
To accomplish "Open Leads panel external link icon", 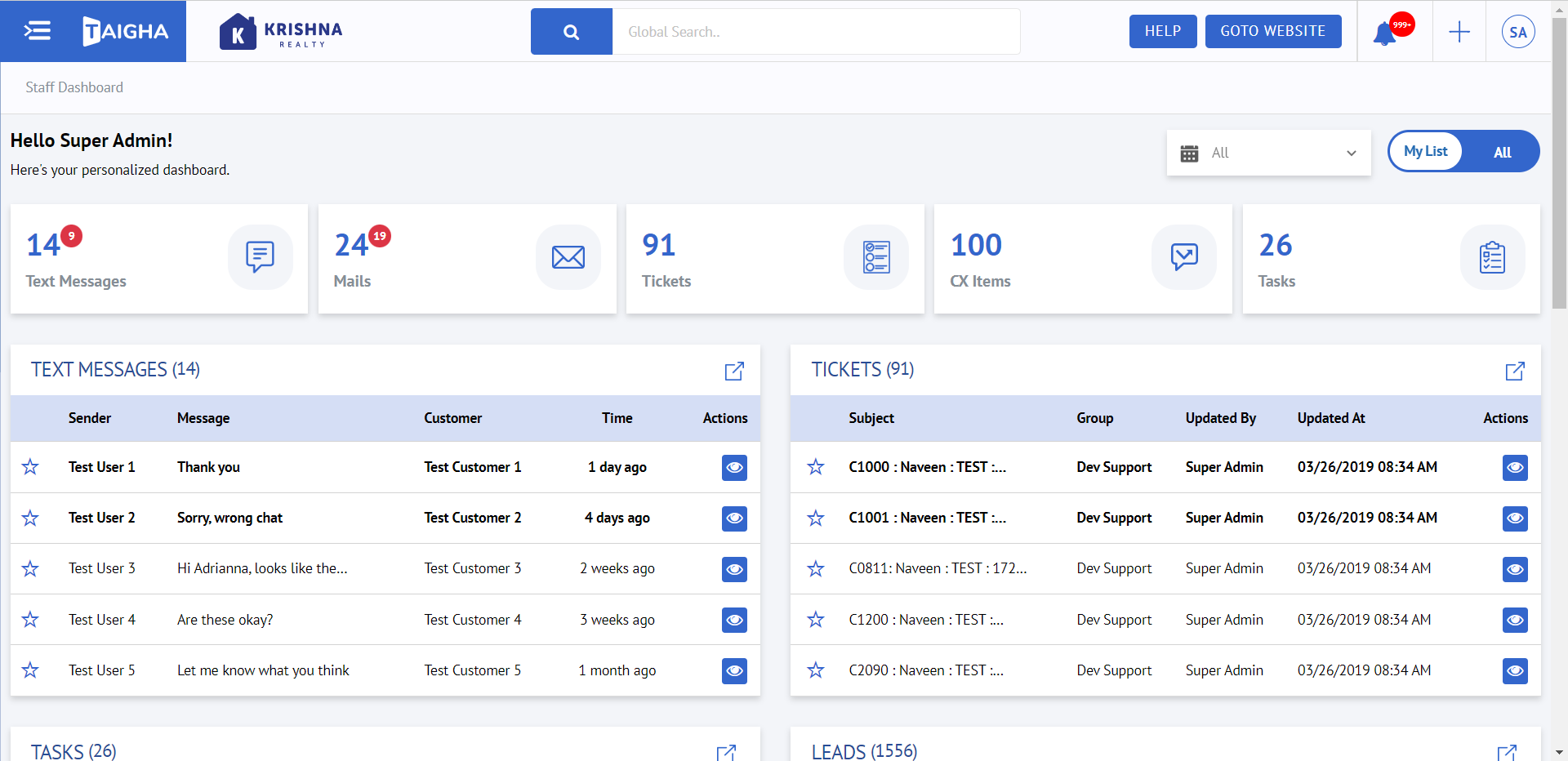I will point(1507,752).
